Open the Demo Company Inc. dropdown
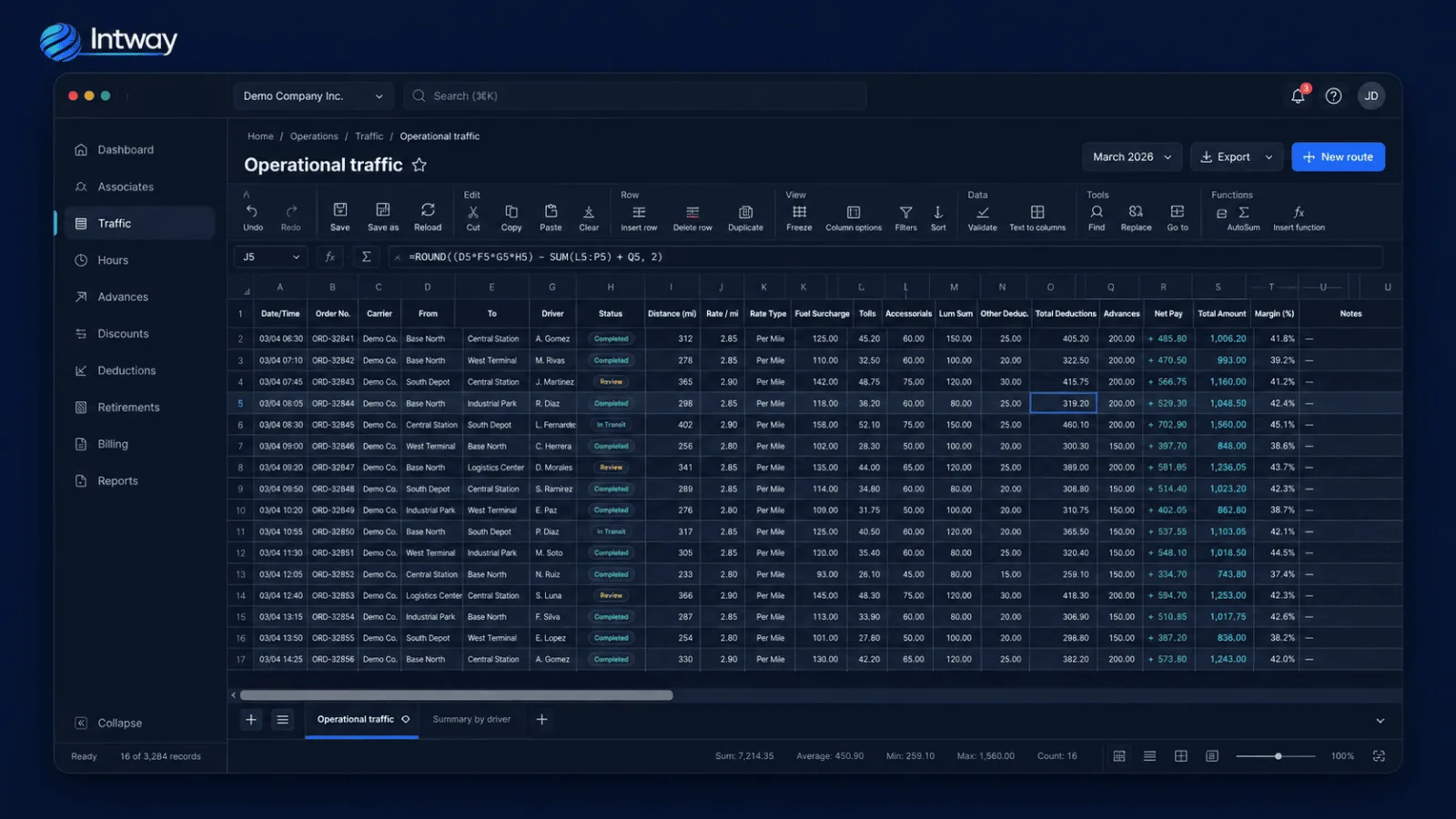Viewport: 1456px width, 819px height. (x=313, y=96)
